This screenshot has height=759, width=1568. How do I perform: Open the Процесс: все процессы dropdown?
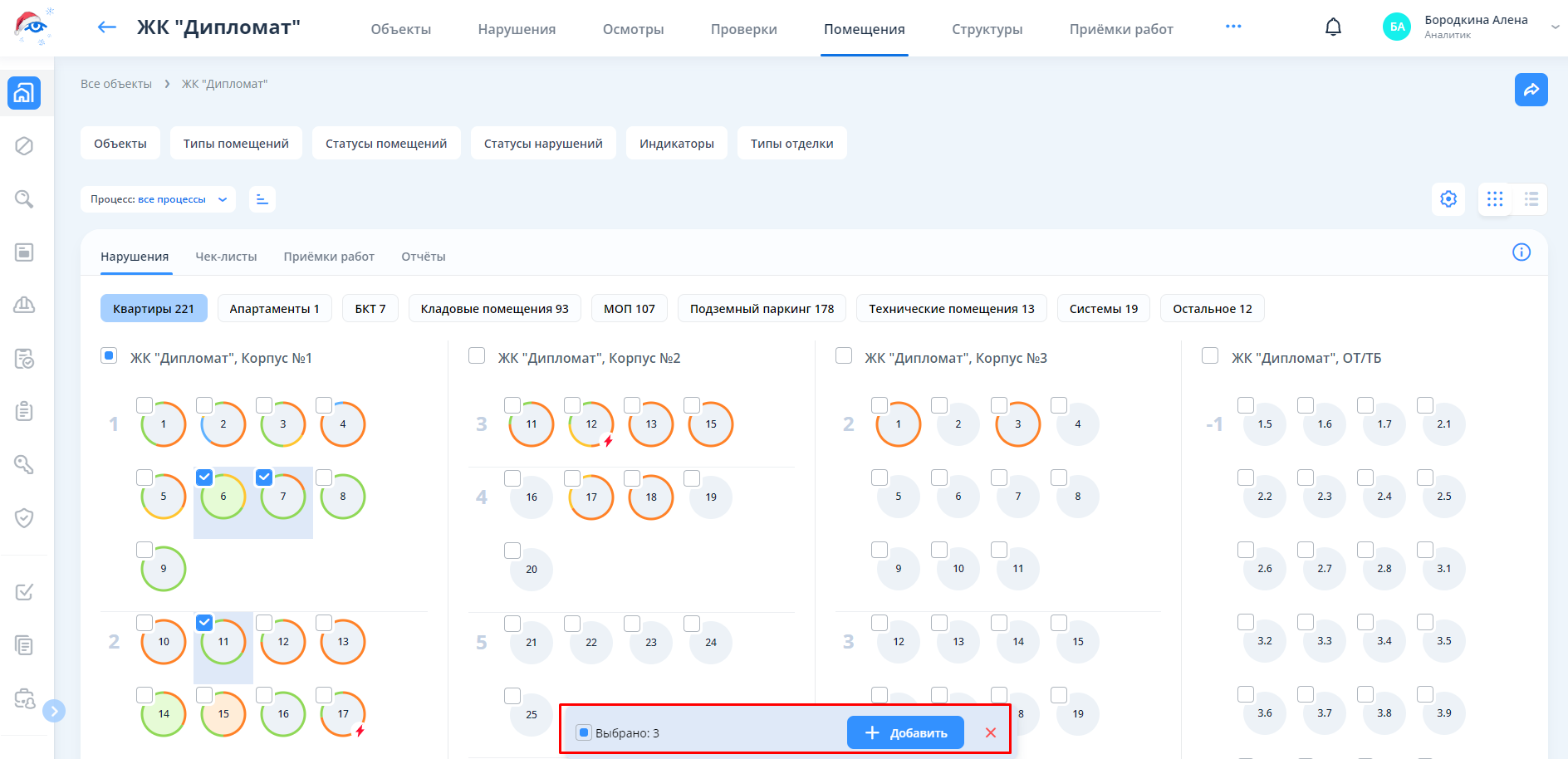pyautogui.click(x=158, y=199)
